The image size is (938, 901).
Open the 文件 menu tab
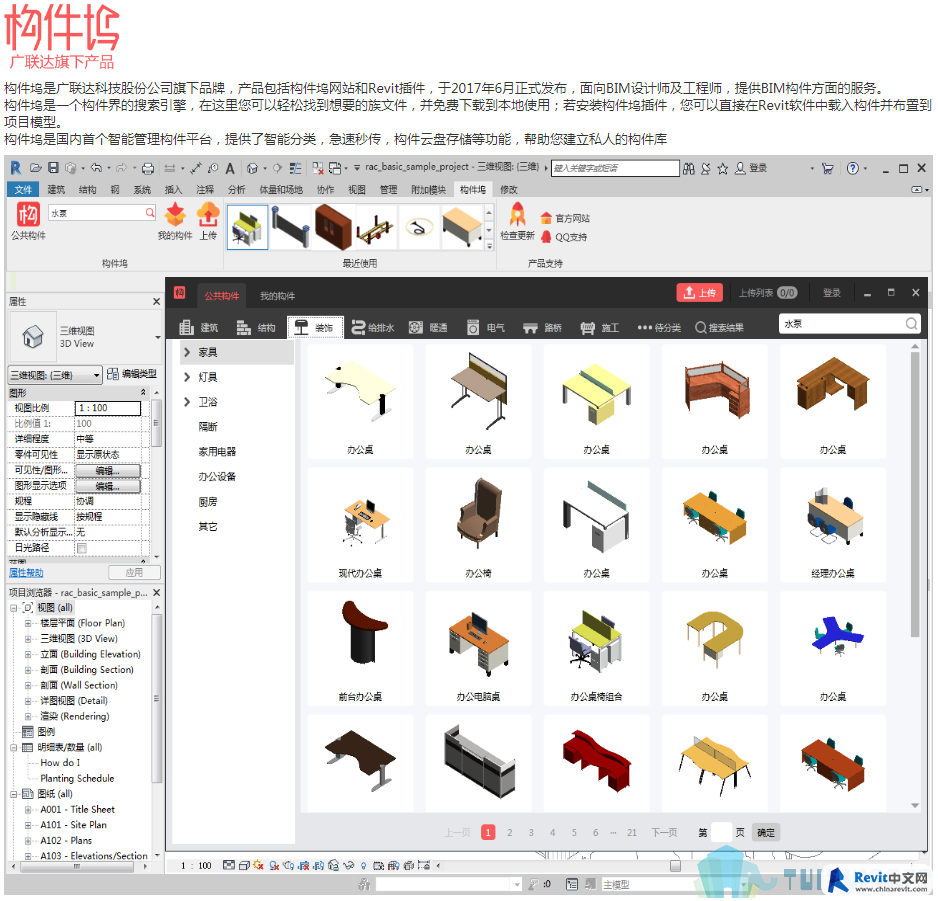click(23, 190)
